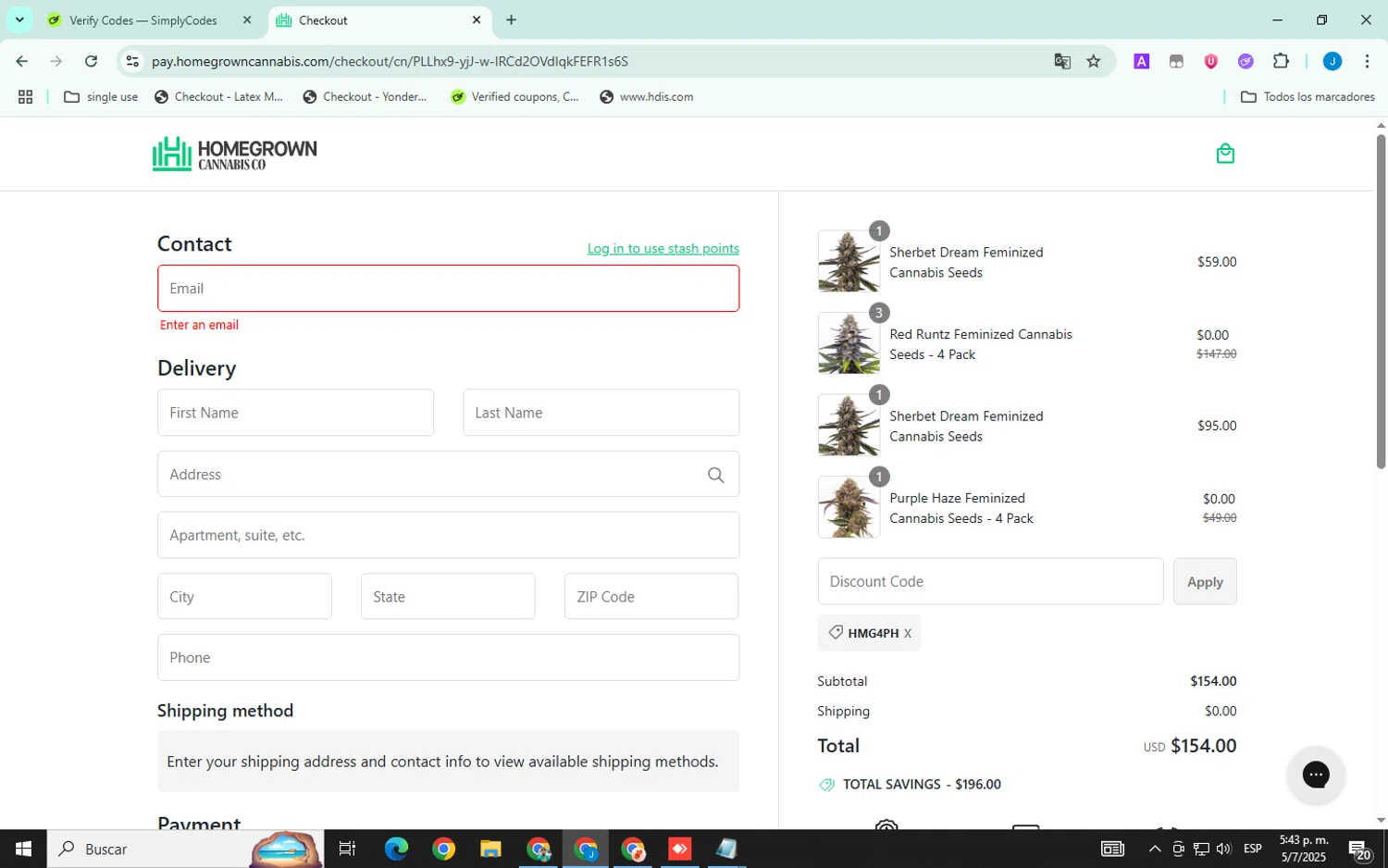Screen dimensions: 1388x868
Task: Focus the Phone field
Action: pos(449,658)
